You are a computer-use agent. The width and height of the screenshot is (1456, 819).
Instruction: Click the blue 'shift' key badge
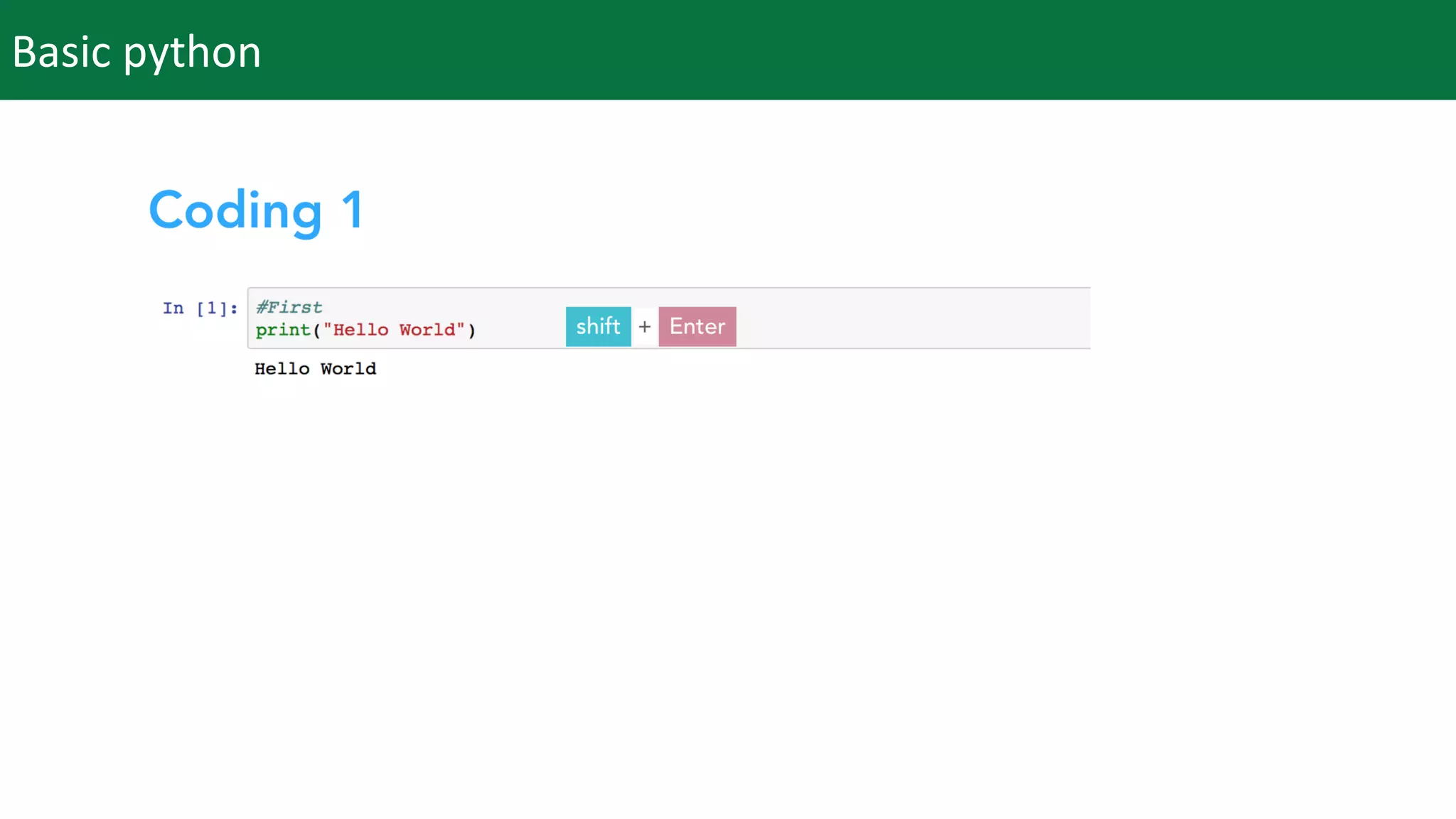coord(598,326)
